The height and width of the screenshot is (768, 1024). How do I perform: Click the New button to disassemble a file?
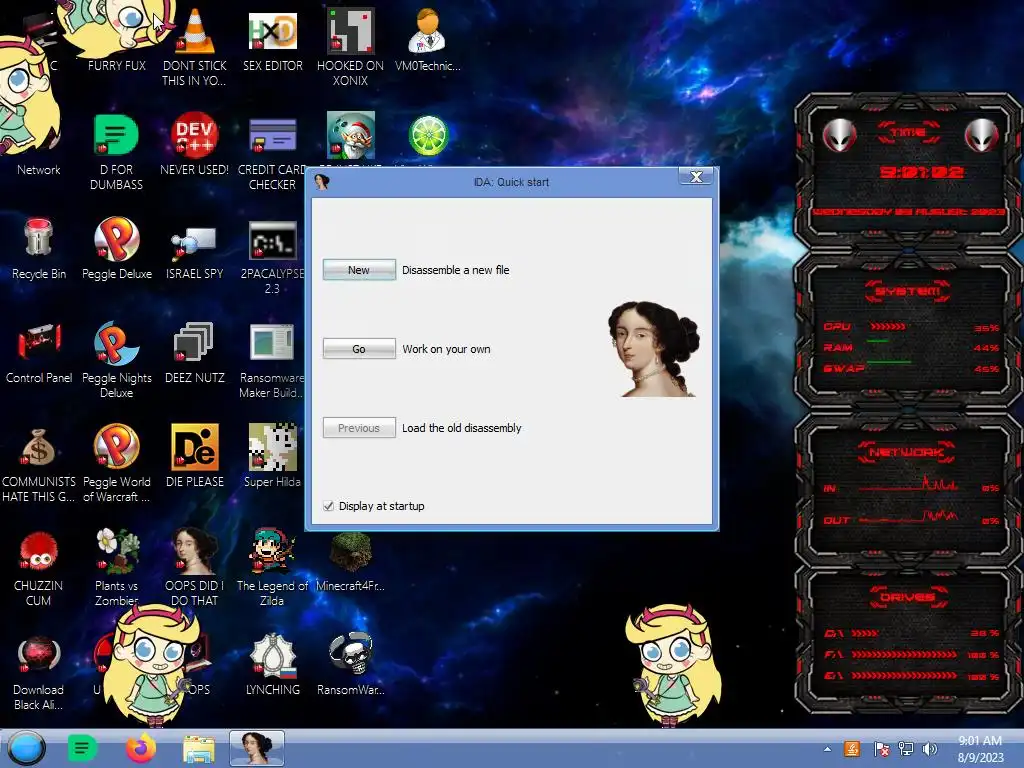[359, 270]
